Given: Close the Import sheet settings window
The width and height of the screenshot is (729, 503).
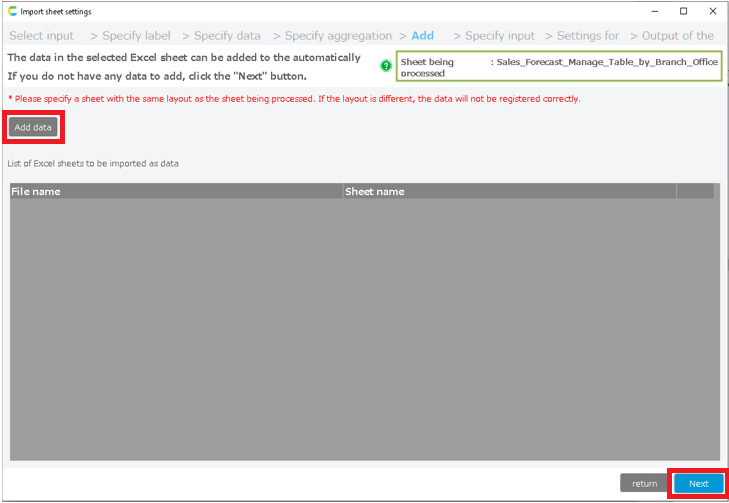Looking at the screenshot, I should click(x=712, y=11).
